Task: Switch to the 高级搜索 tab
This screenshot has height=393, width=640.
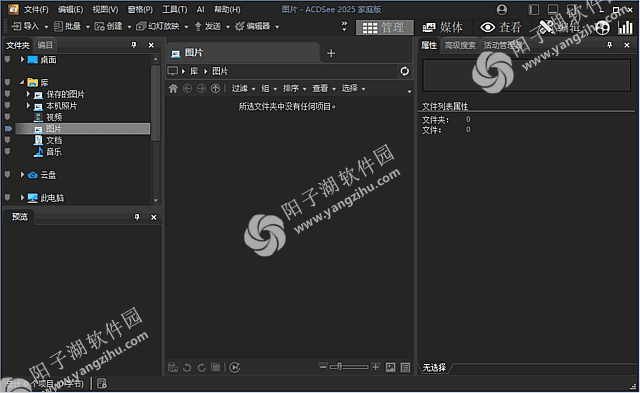Action: coord(460,45)
